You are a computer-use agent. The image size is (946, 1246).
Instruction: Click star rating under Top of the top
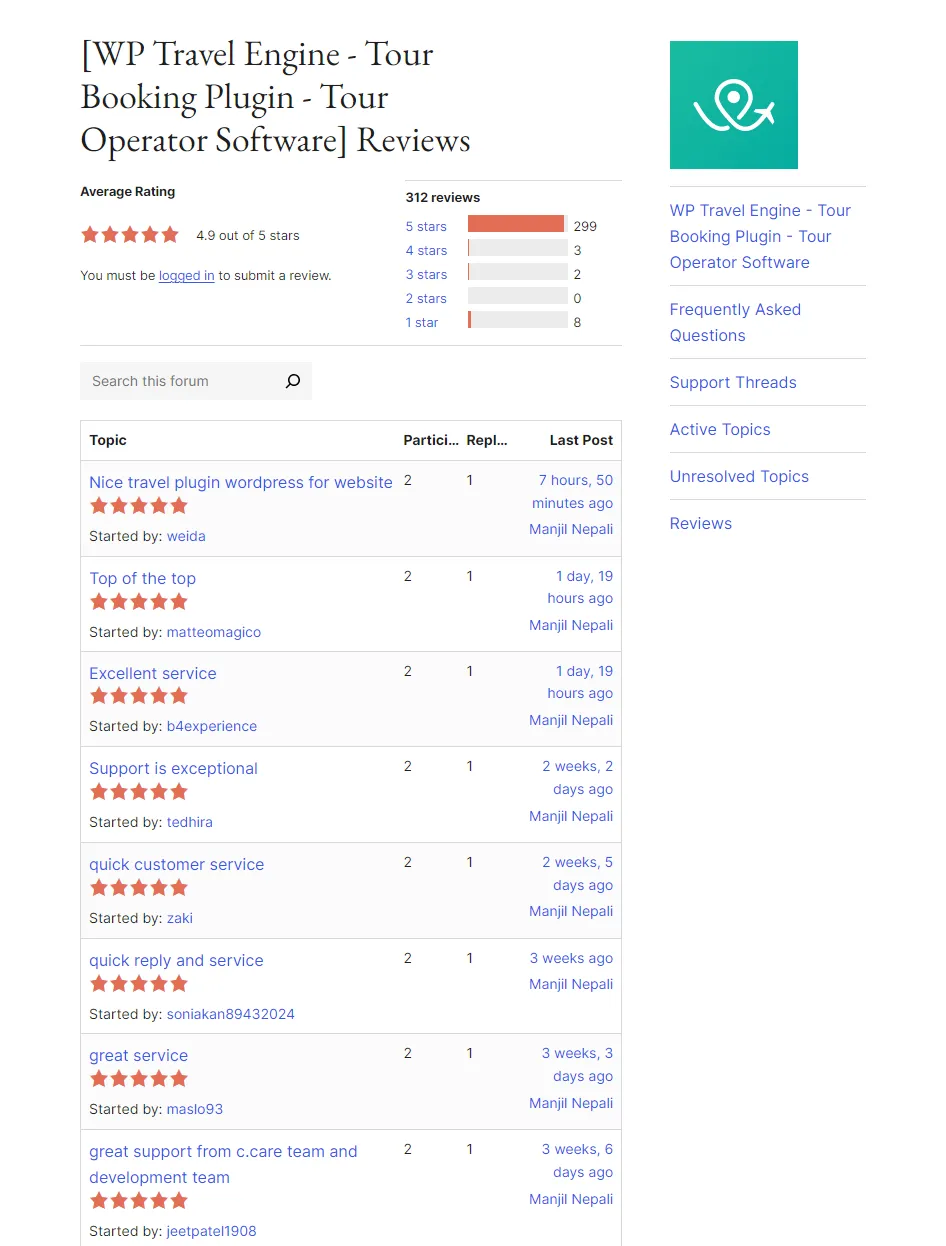(139, 602)
